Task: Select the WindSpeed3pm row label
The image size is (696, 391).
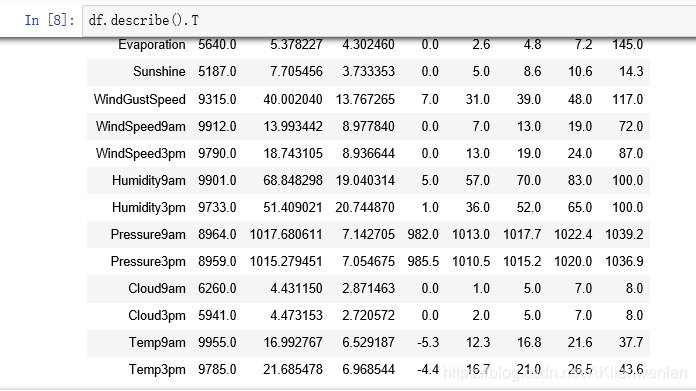Action: coord(141,154)
